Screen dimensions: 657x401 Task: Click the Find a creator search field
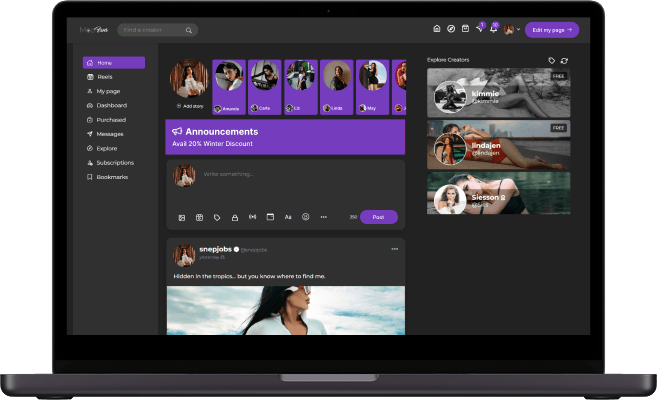pyautogui.click(x=157, y=30)
